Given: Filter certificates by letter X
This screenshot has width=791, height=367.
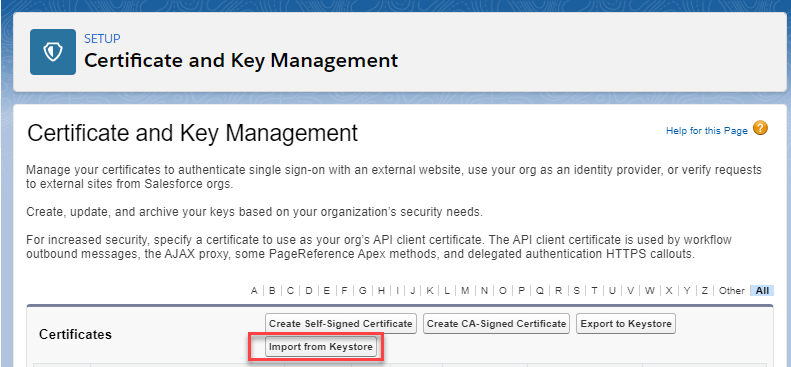Looking at the screenshot, I should point(669,291).
